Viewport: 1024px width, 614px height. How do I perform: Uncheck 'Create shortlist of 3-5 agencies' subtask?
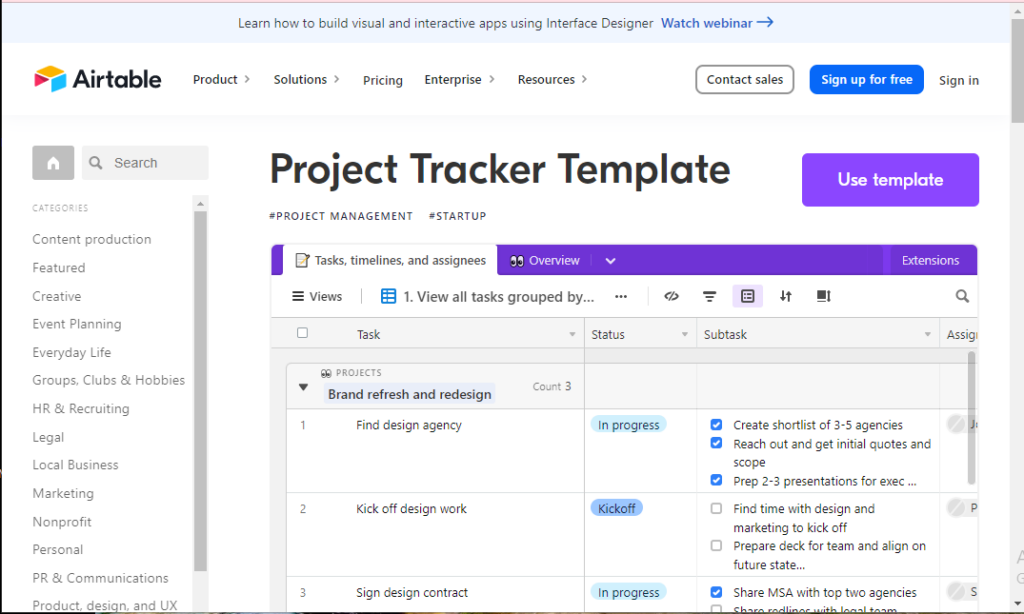[x=716, y=425]
